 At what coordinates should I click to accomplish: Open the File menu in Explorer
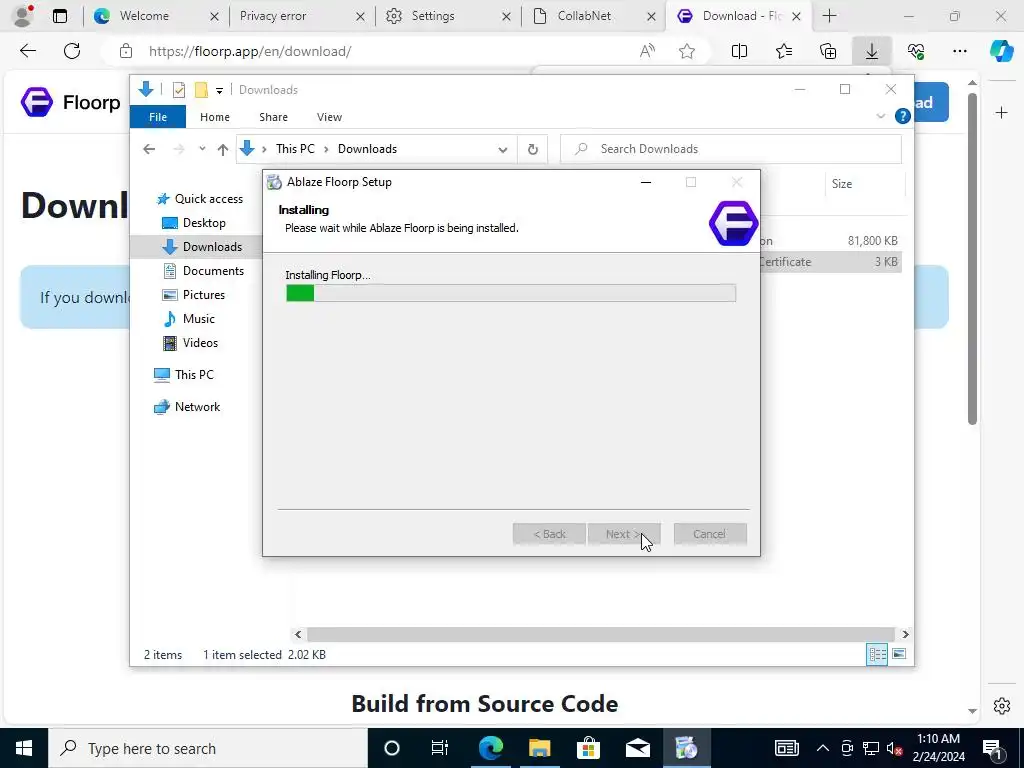(x=158, y=117)
